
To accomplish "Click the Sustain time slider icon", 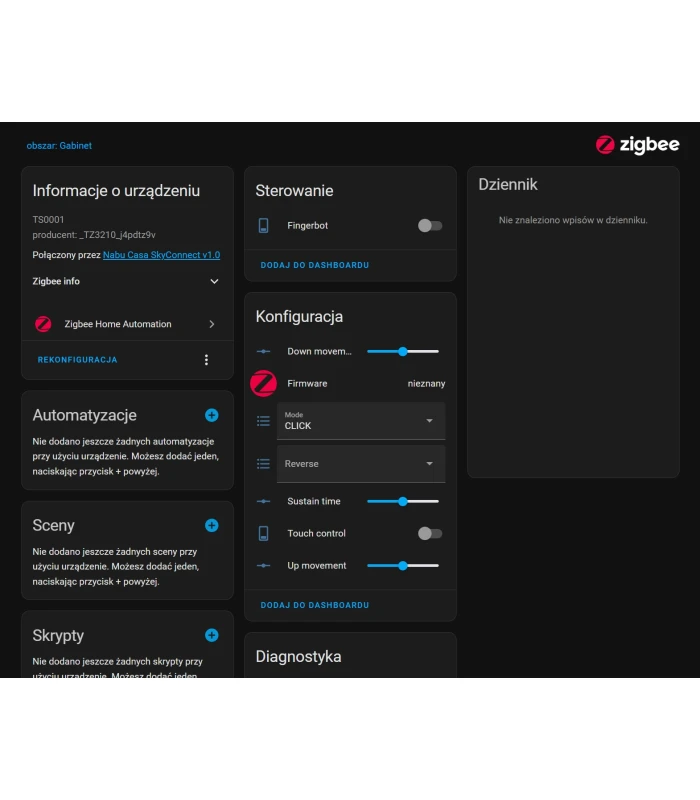I will (x=263, y=502).
